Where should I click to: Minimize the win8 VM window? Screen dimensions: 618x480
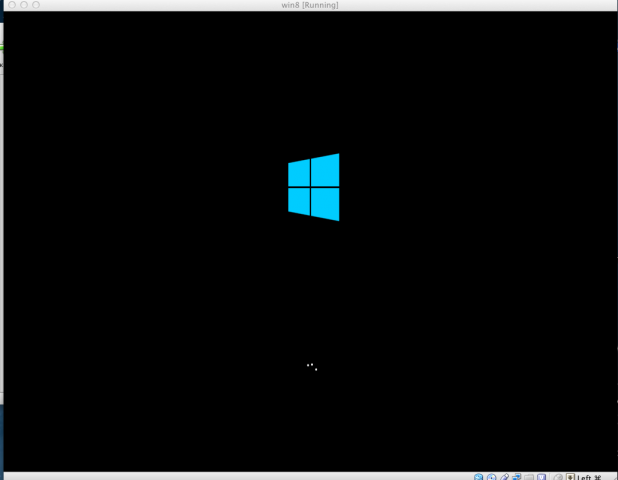point(24,5)
